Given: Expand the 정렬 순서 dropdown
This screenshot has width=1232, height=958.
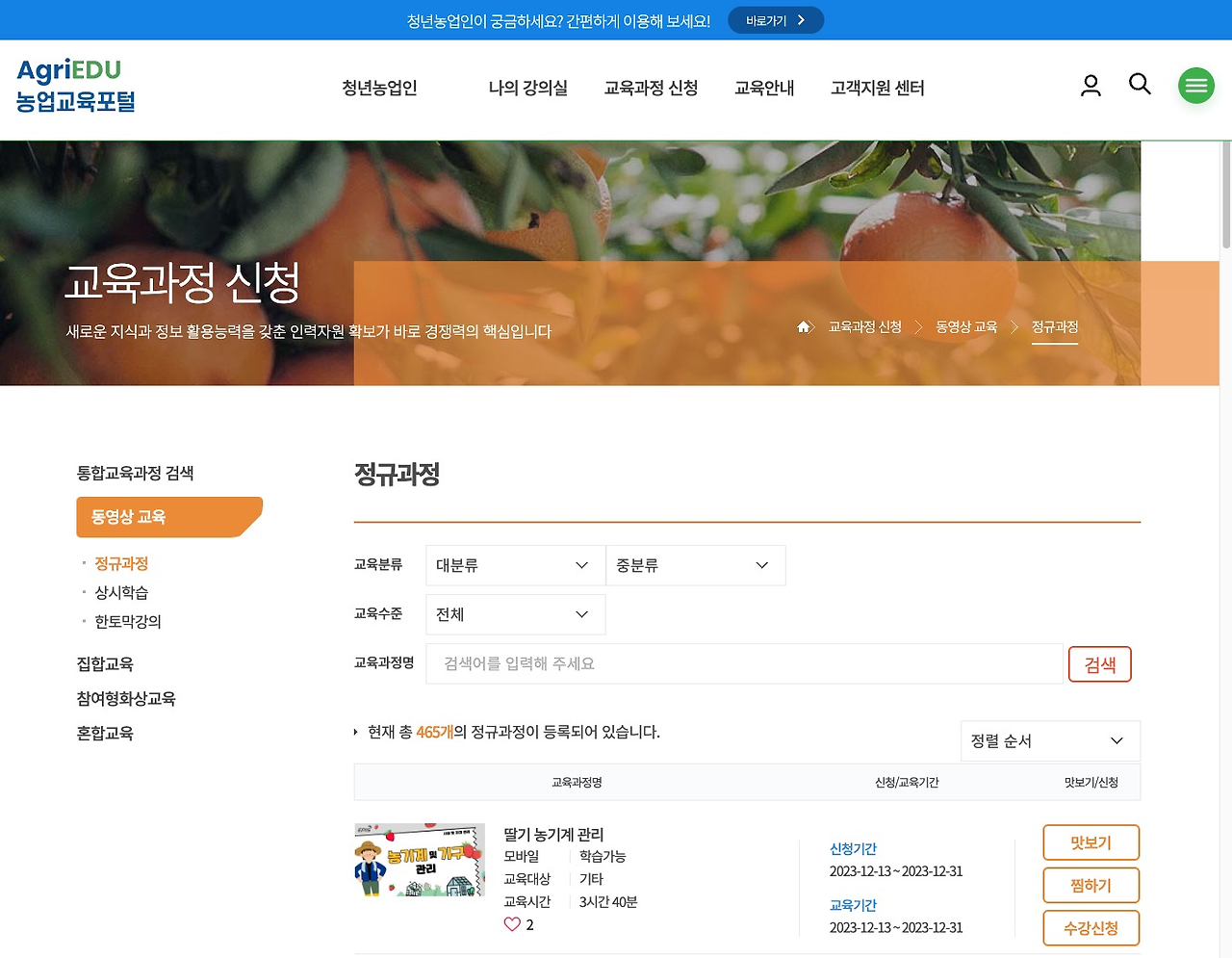Looking at the screenshot, I should 1049,740.
